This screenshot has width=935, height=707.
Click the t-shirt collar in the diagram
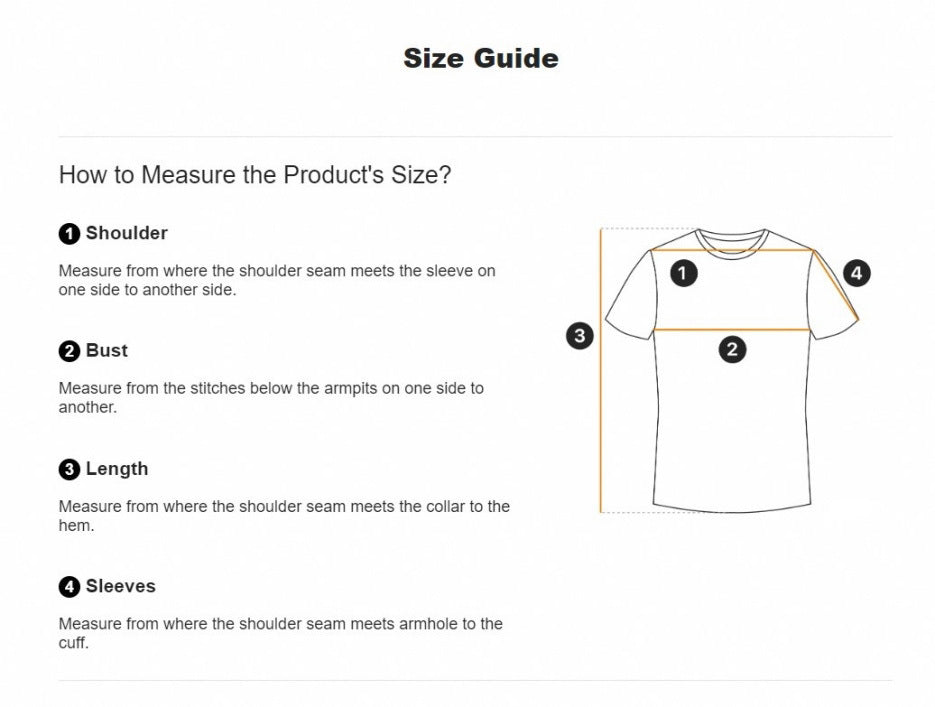[732, 240]
